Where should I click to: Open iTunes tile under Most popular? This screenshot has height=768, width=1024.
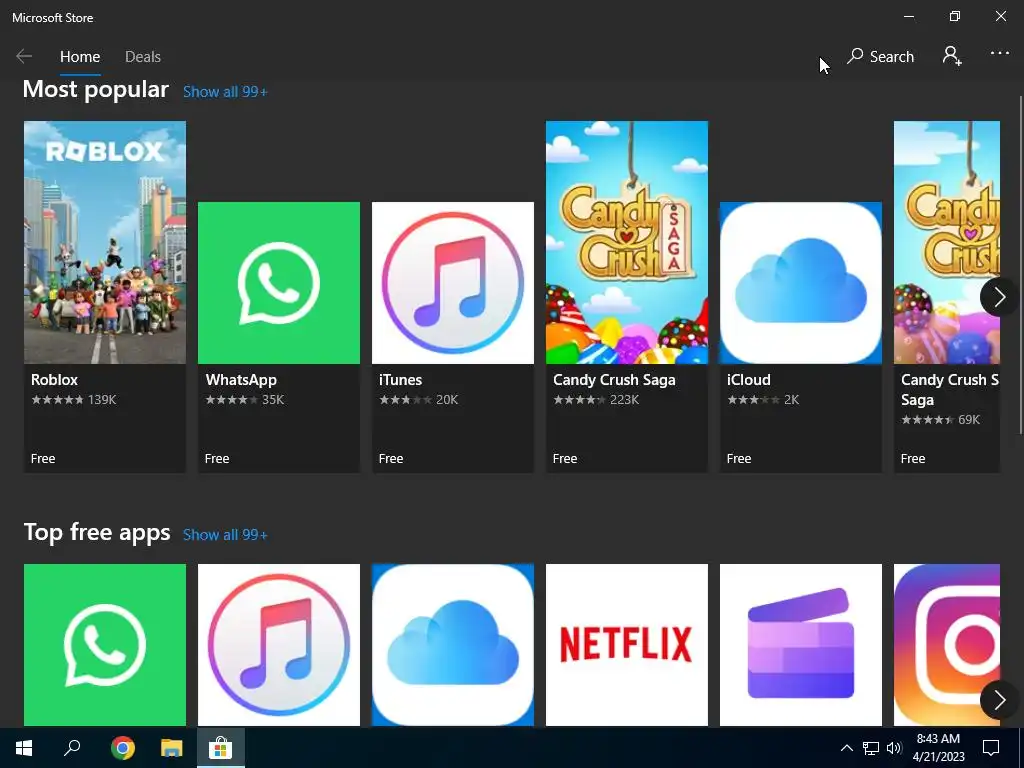click(x=453, y=336)
